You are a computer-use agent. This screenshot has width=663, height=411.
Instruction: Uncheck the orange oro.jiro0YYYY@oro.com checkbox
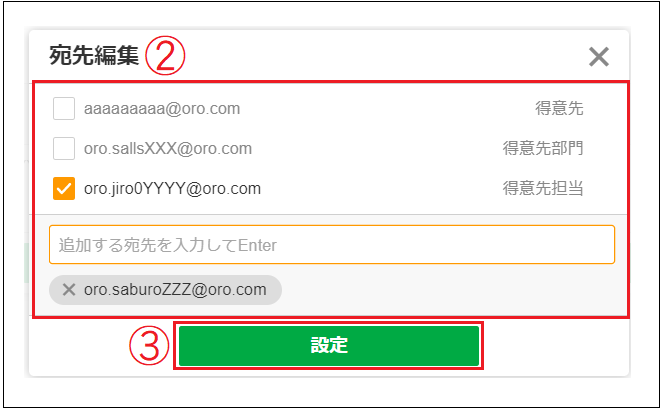point(64,188)
